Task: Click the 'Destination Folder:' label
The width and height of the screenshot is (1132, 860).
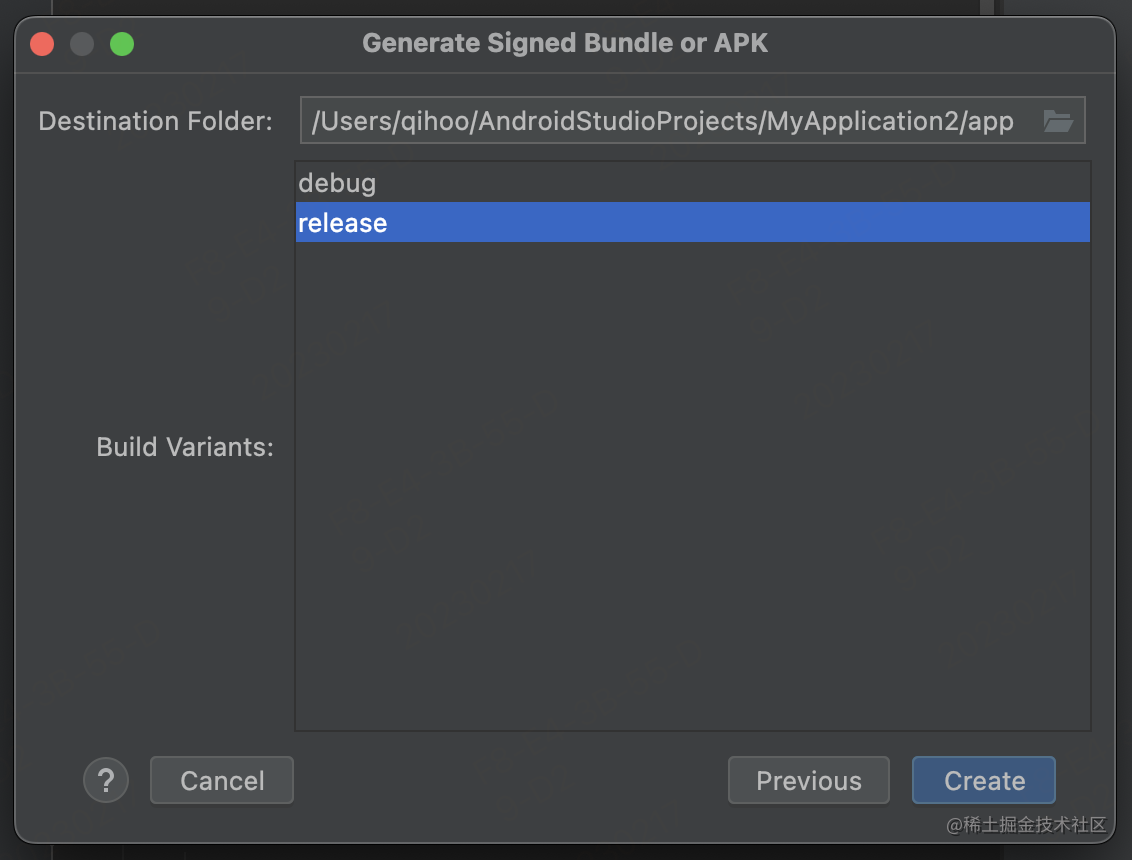Action: point(156,121)
